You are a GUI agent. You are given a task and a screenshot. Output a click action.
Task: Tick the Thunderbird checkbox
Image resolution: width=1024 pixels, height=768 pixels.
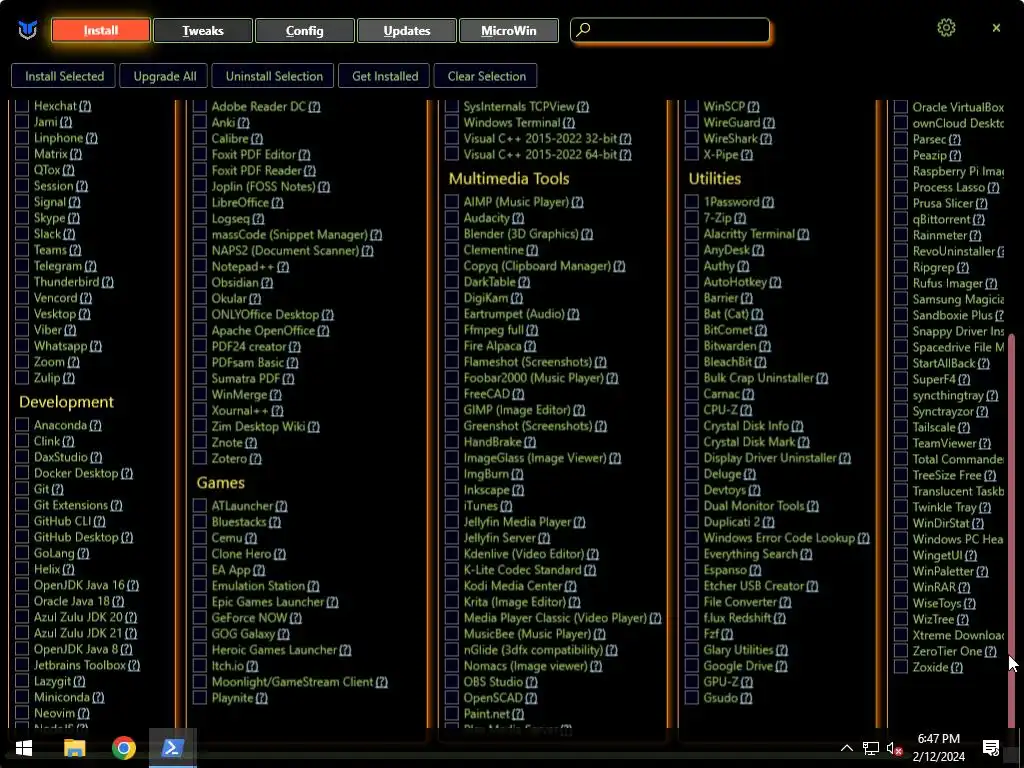[22, 282]
